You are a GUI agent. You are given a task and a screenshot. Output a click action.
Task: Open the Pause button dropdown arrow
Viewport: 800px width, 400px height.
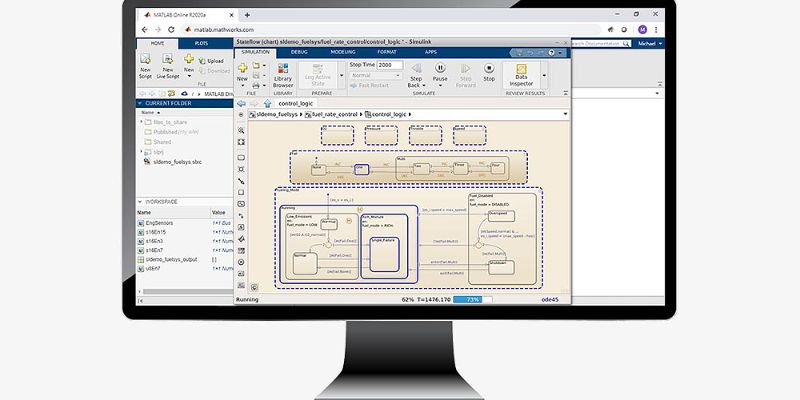(x=440, y=85)
